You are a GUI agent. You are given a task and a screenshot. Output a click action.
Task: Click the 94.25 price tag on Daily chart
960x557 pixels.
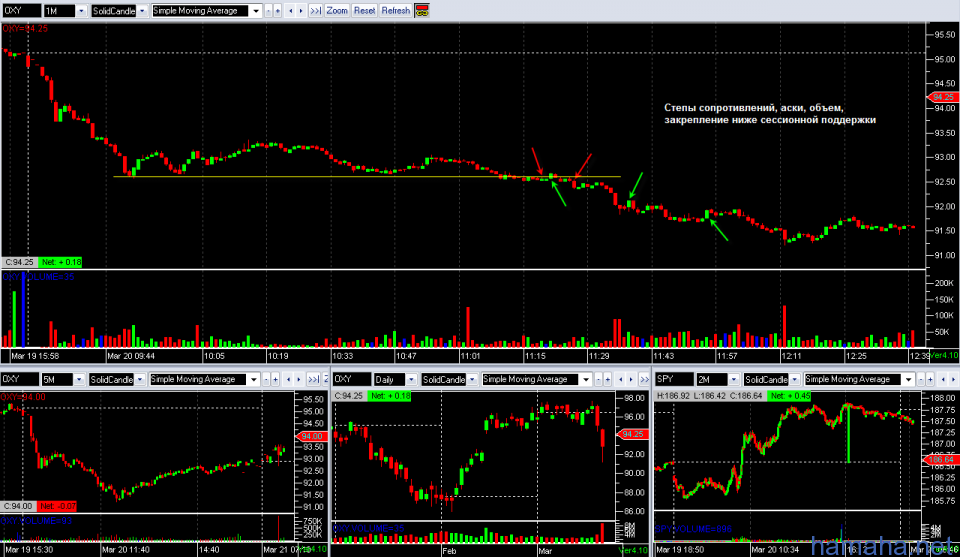coord(632,434)
